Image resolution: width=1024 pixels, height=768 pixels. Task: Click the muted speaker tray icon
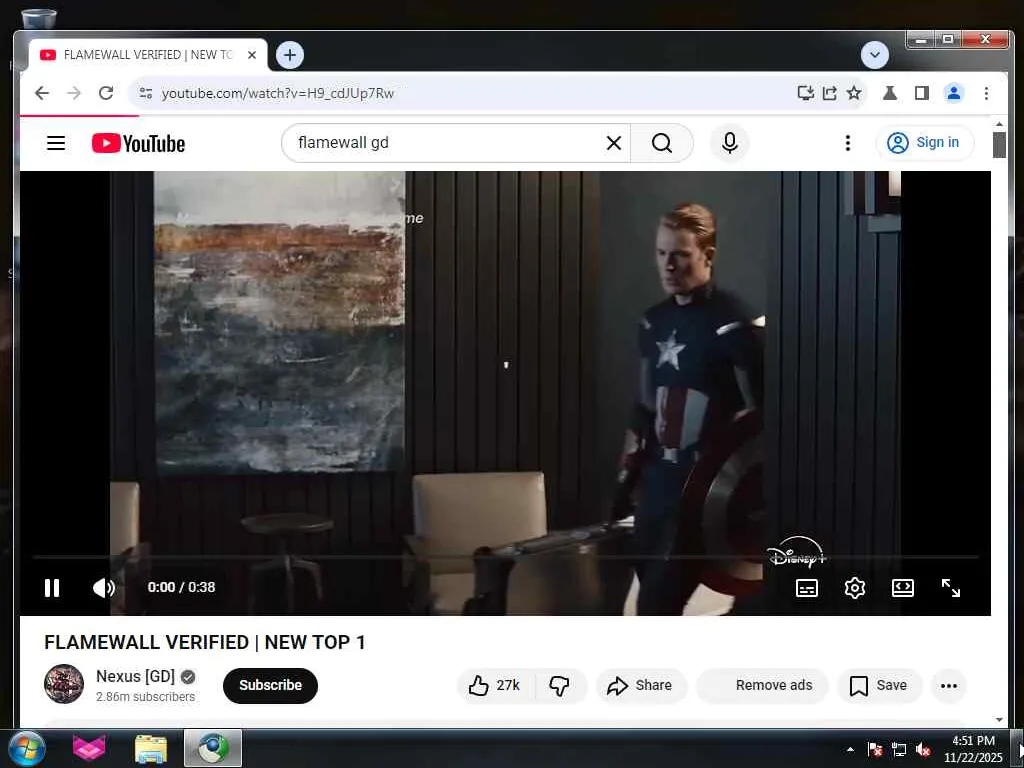click(923, 750)
